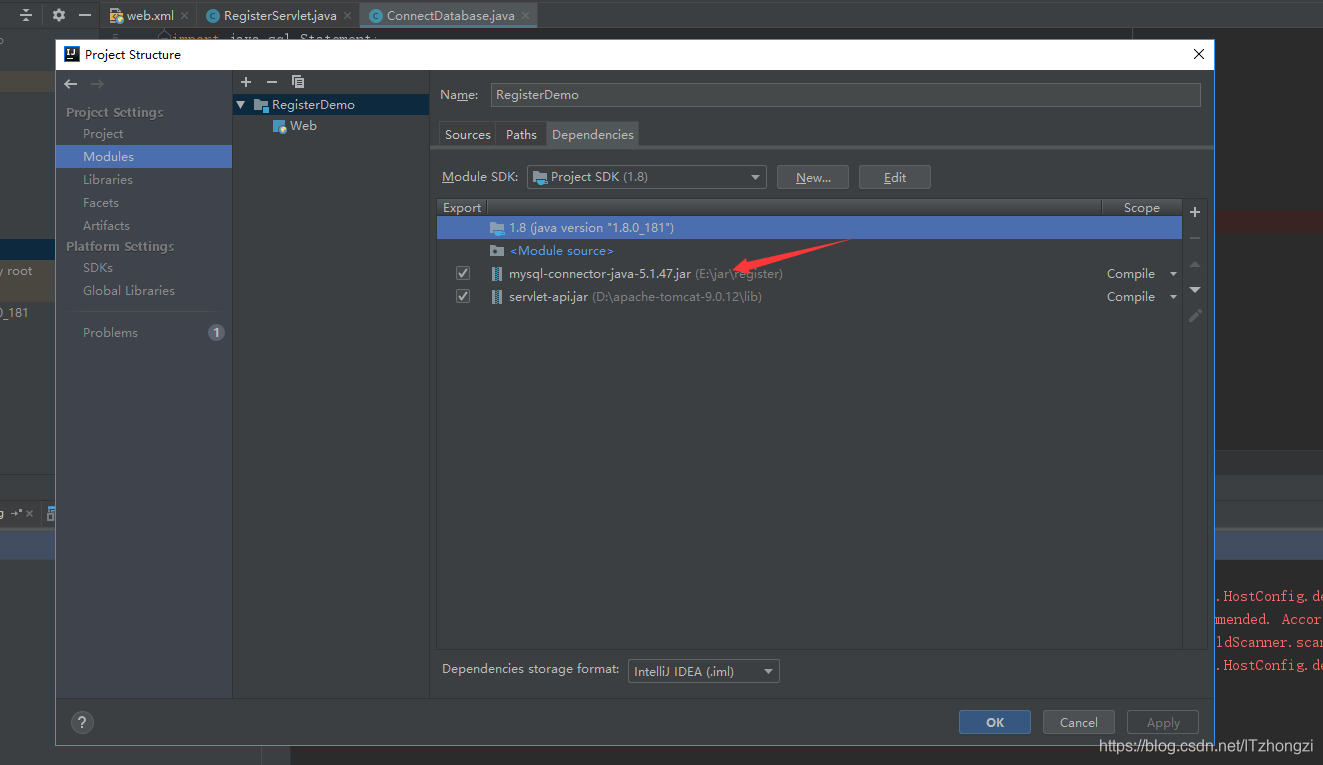The image size is (1323, 765).
Task: Close the ConnectDatabase.java tab
Action: click(x=526, y=16)
